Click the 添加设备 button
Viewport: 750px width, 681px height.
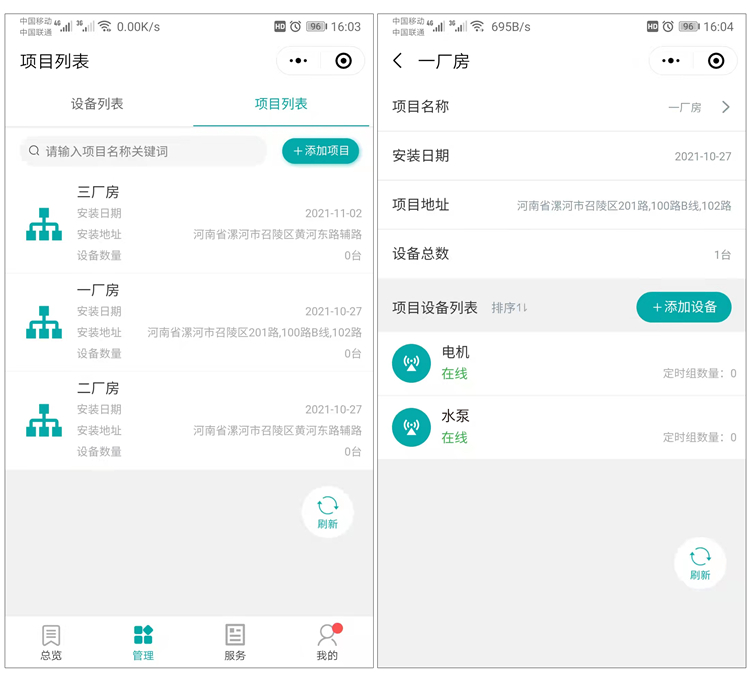(684, 307)
